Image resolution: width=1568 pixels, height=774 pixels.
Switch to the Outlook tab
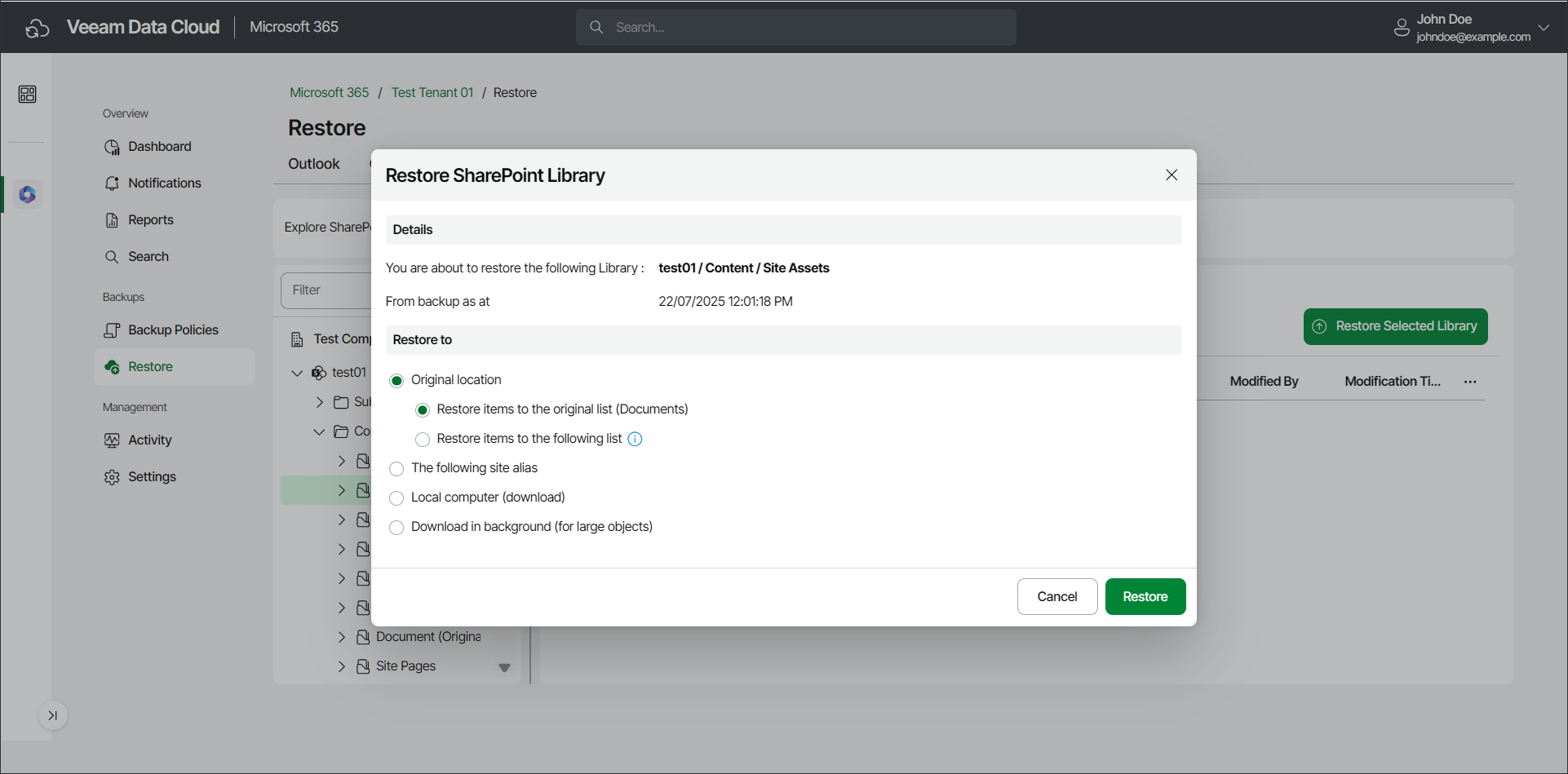click(313, 164)
